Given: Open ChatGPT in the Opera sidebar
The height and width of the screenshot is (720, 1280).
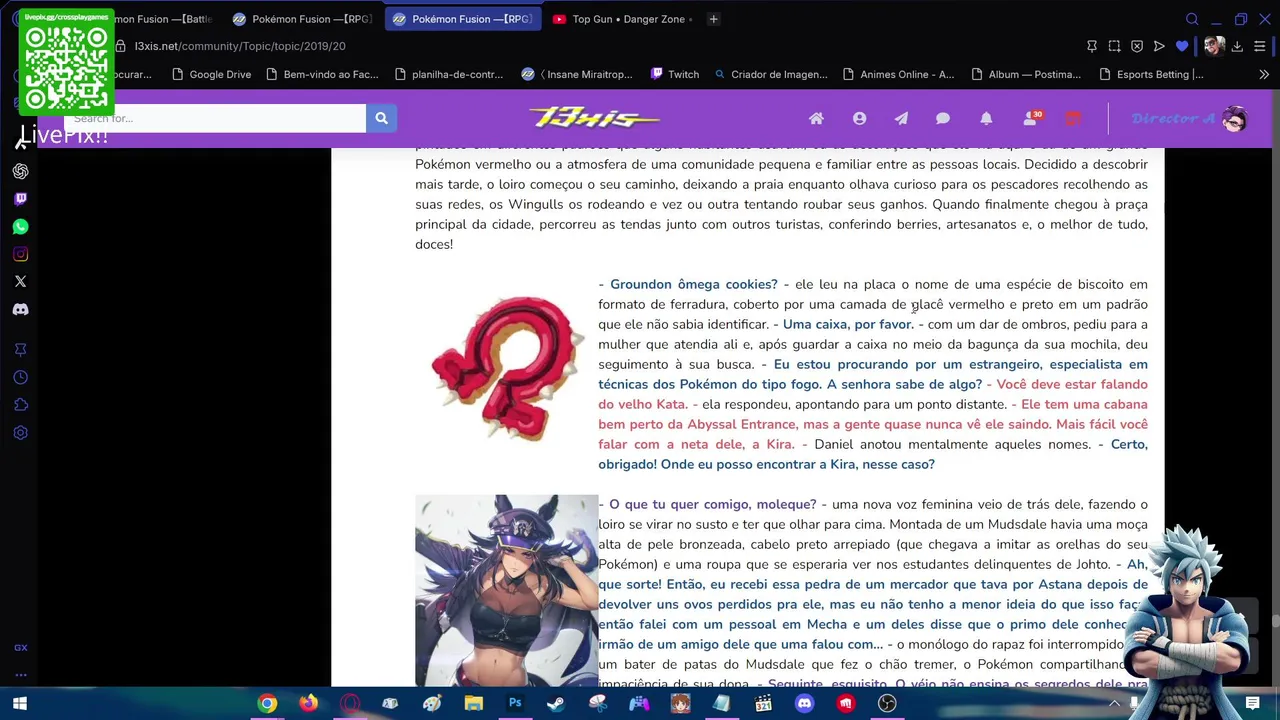Looking at the screenshot, I should [x=20, y=171].
